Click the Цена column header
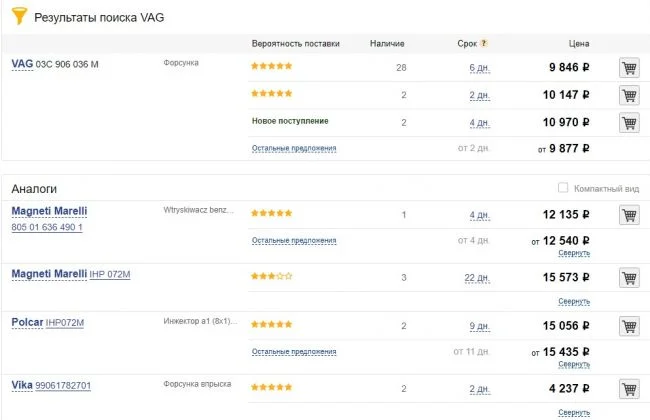Image resolution: width=650 pixels, height=420 pixels. coord(579,44)
